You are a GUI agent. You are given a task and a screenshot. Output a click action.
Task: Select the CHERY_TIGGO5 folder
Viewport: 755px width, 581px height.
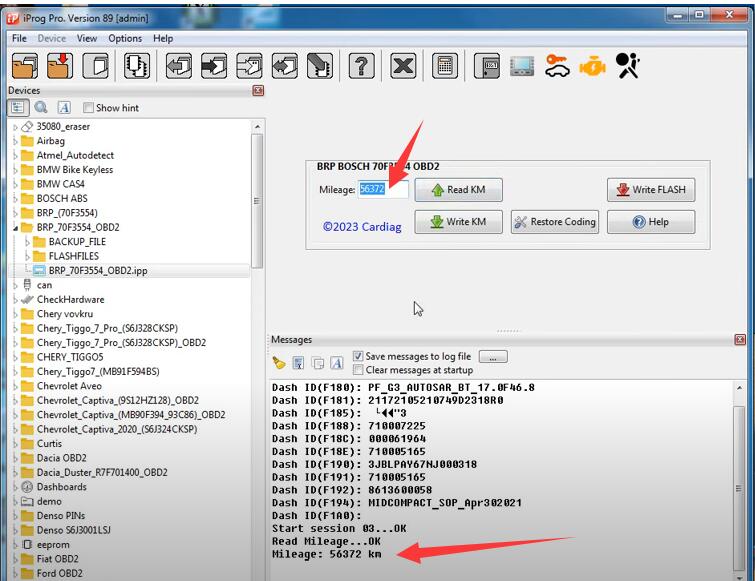pos(70,357)
